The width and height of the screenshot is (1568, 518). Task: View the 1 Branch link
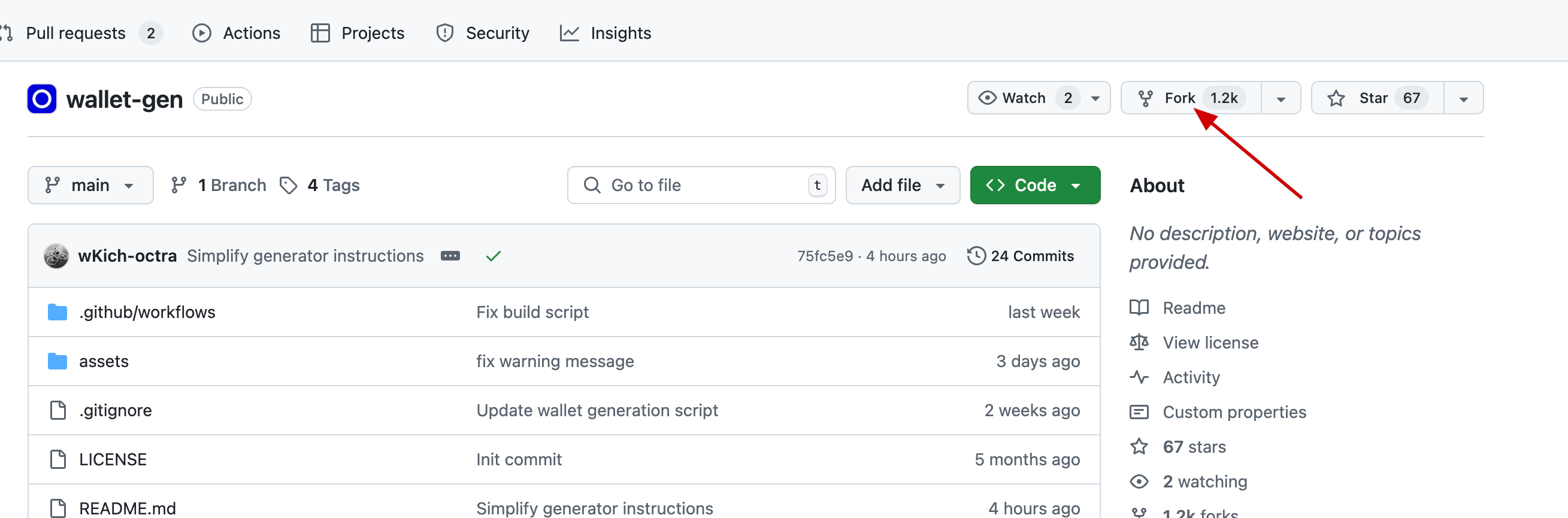[x=218, y=185]
